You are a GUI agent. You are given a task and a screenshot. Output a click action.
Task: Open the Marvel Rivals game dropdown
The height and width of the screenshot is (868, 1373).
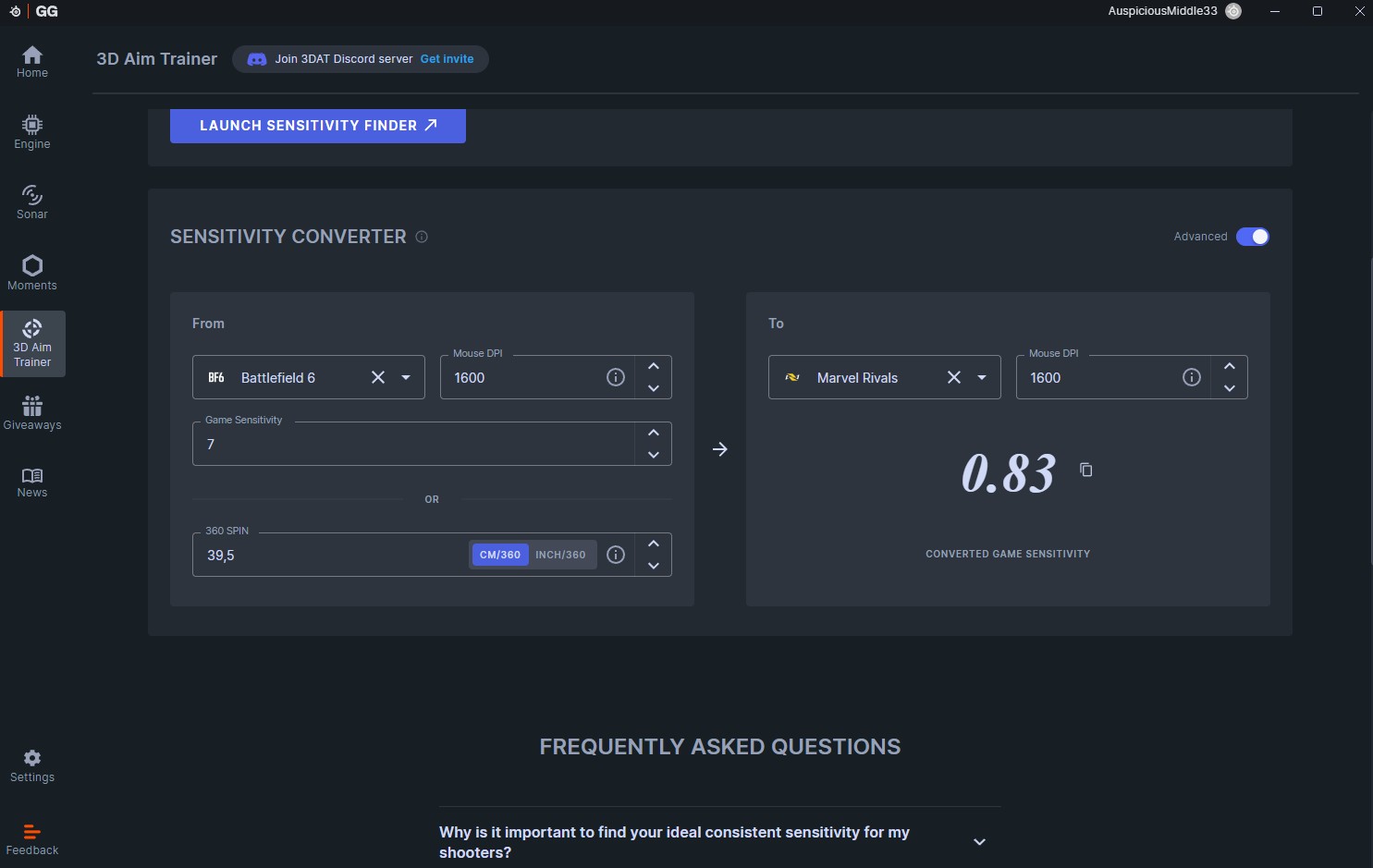tap(982, 377)
